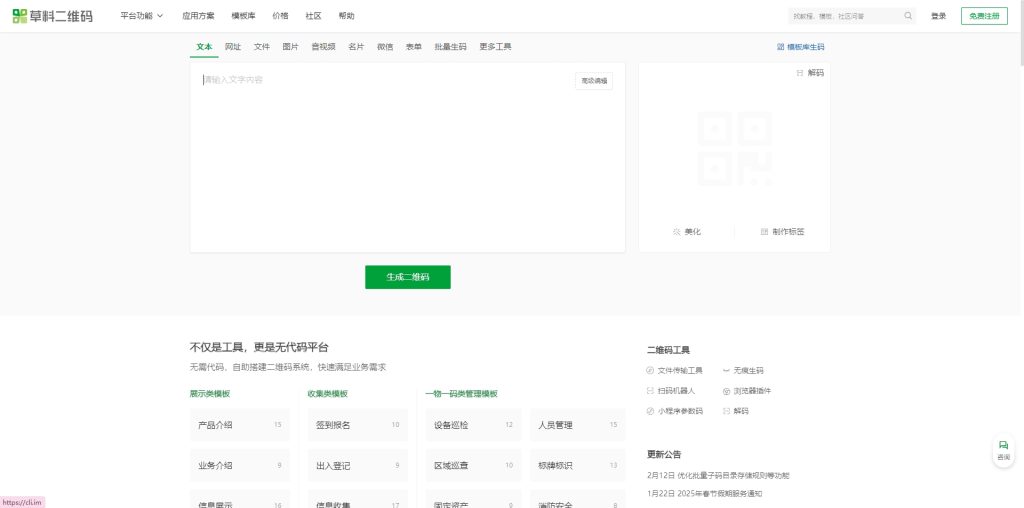The height and width of the screenshot is (508, 1024).
Task: Click the 扫码机器人 icon
Action: (650, 390)
